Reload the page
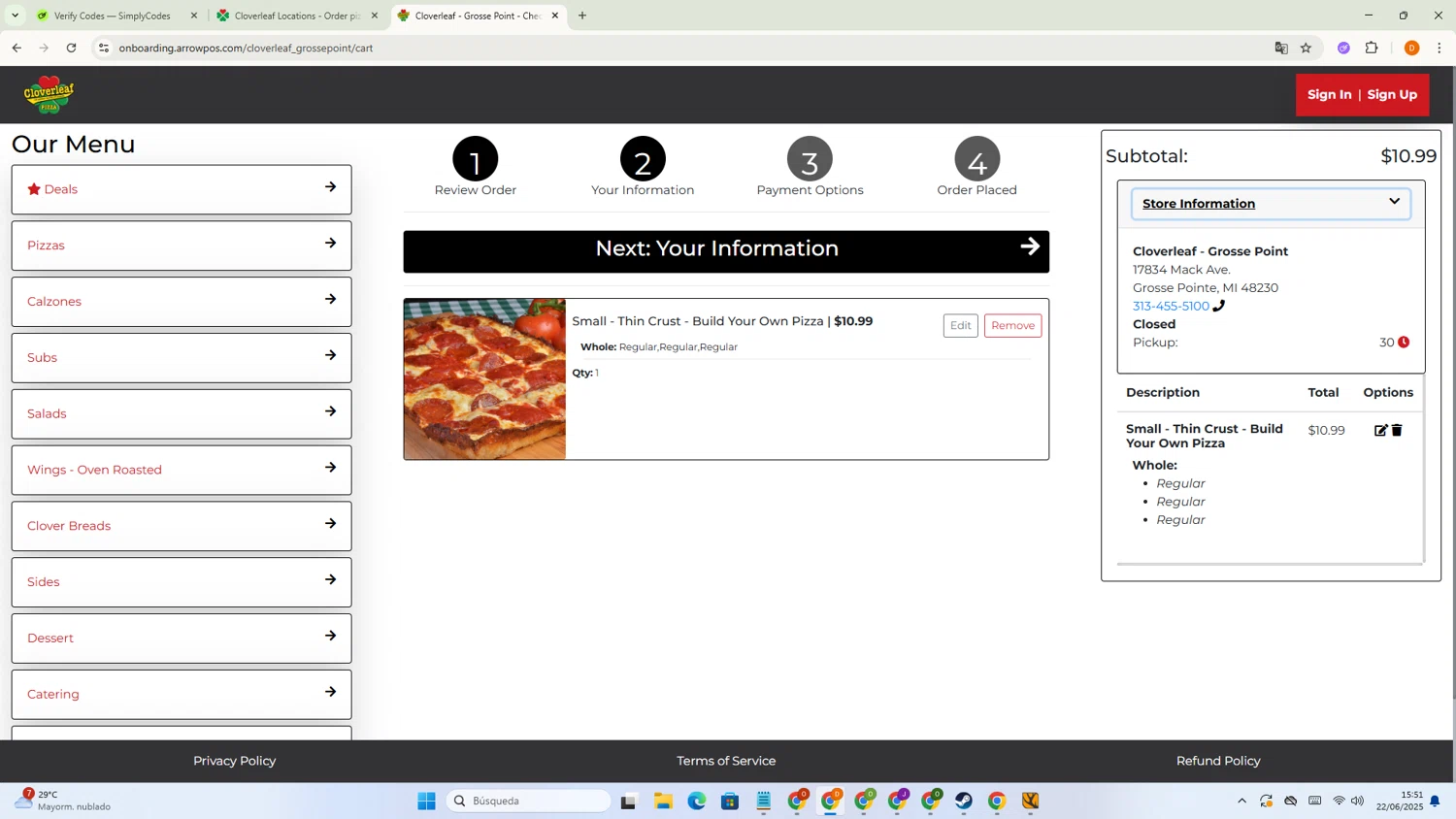The height and width of the screenshot is (819, 1456). point(71,48)
